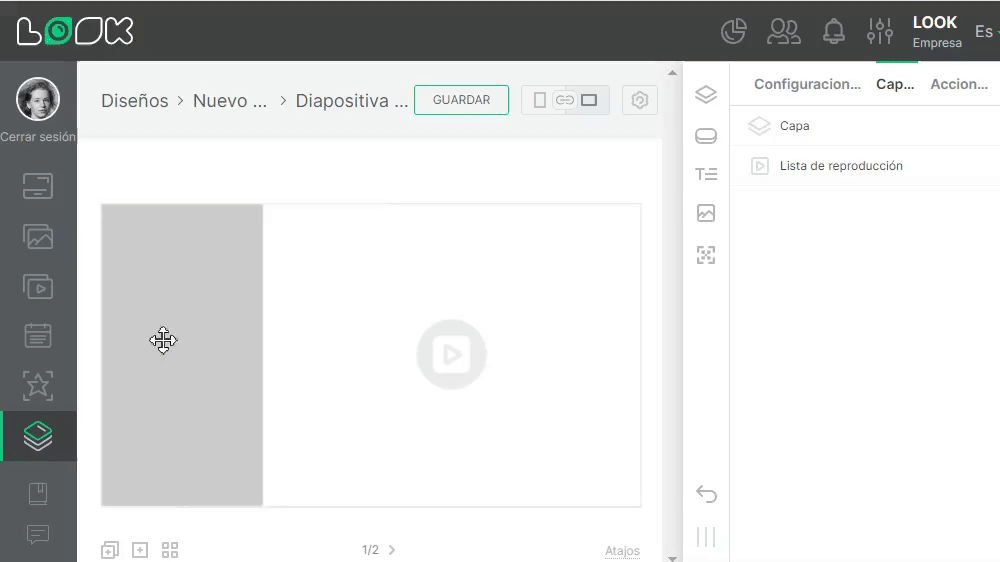The width and height of the screenshot is (1000, 562).
Task: Go to next slide chevron
Action: pyautogui.click(x=392, y=550)
